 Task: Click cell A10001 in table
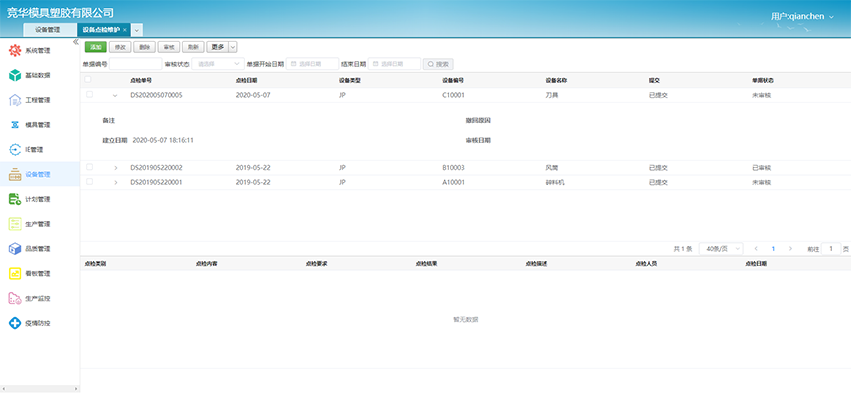tap(453, 182)
